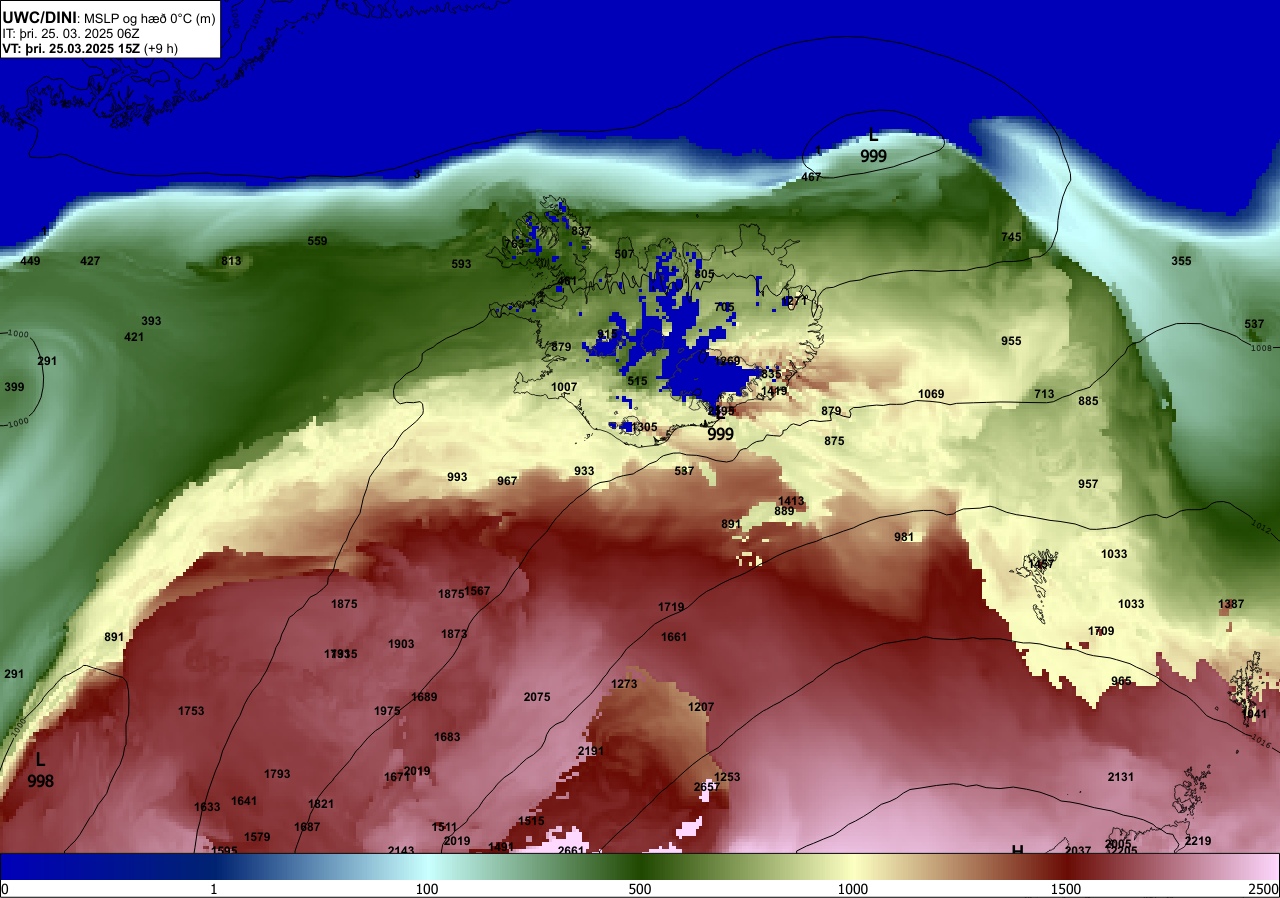Click the height value 875

[x=834, y=441]
